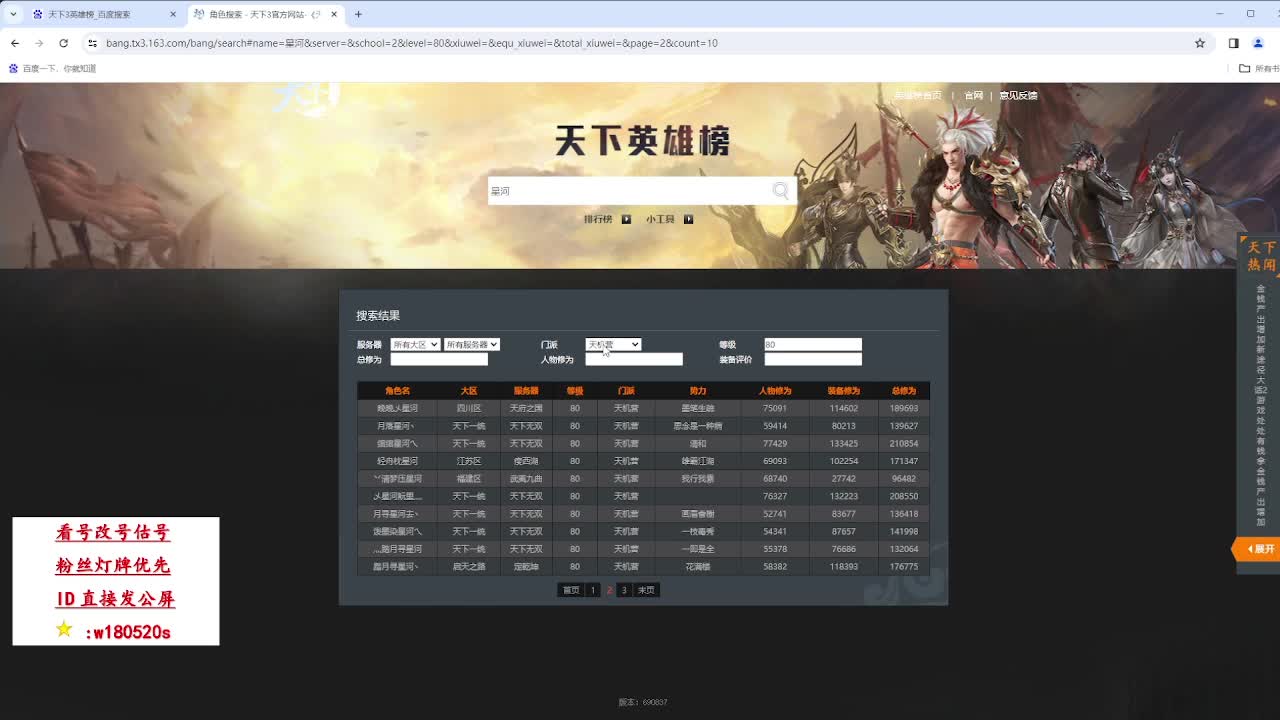Image resolution: width=1280 pixels, height=720 pixels.
Task: Go to results page 3
Action: pos(624,590)
